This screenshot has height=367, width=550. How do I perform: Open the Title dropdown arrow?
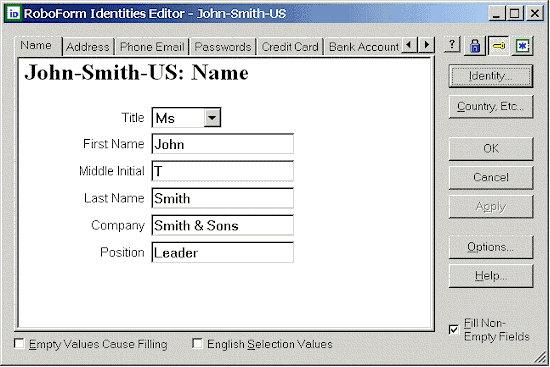(212, 118)
